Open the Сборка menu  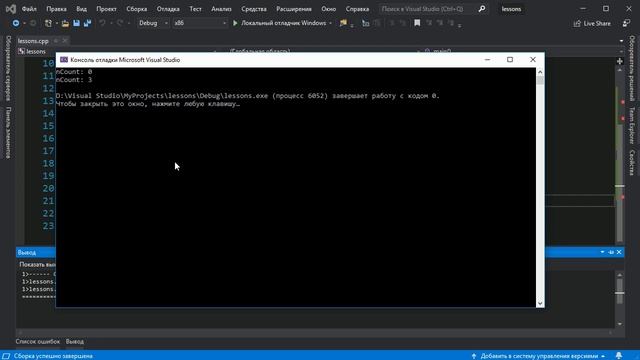tap(137, 9)
